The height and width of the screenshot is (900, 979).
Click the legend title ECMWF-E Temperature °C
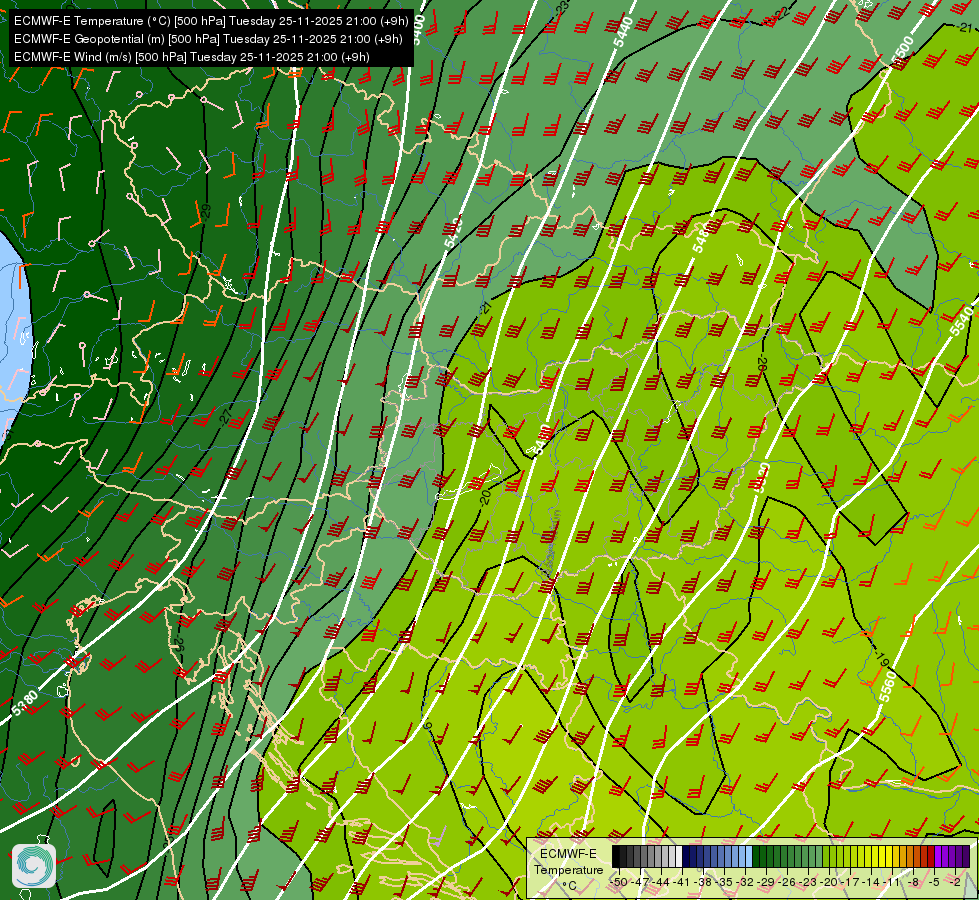tap(569, 869)
